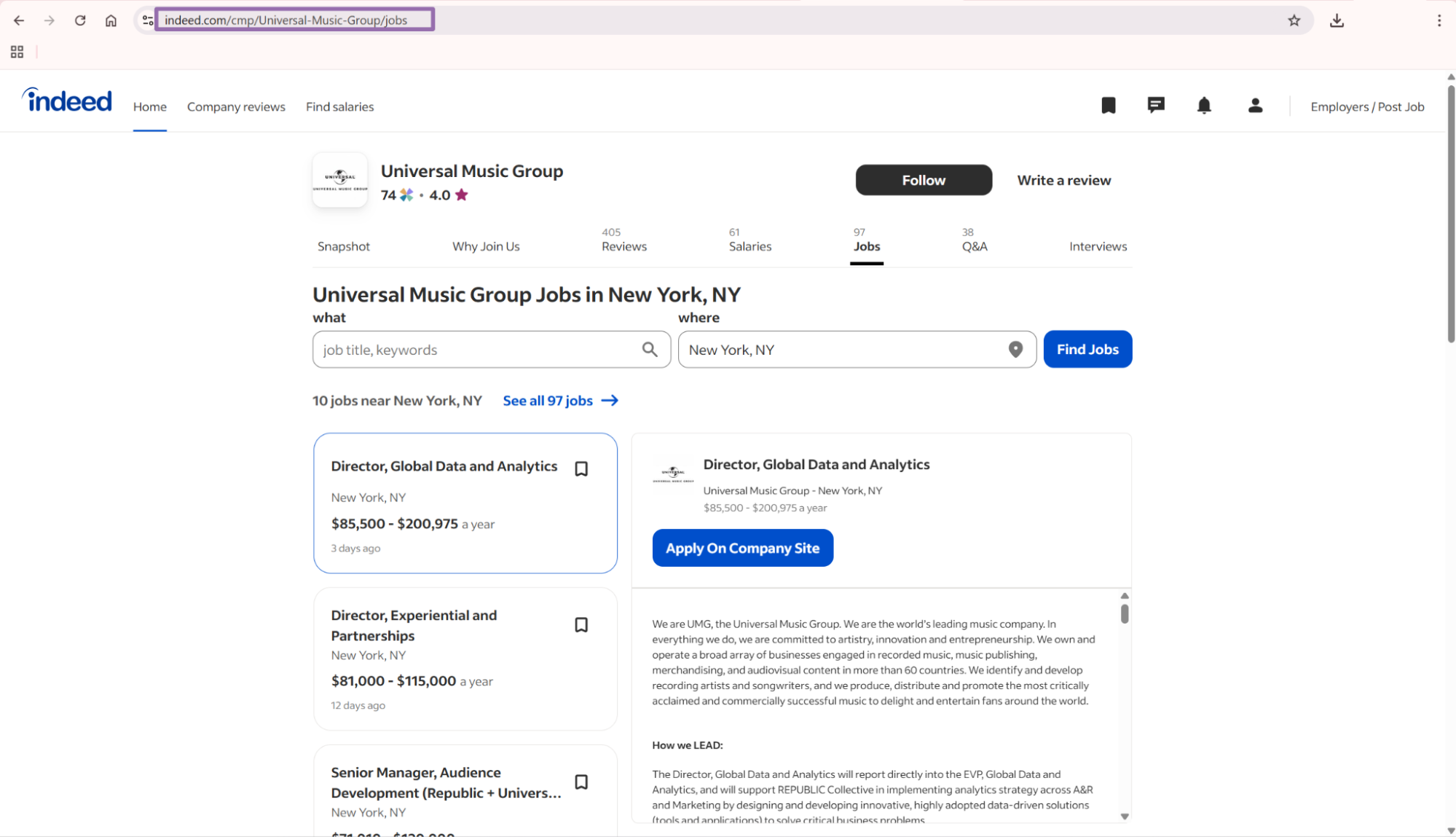Open Indeed messages icon

[1156, 106]
